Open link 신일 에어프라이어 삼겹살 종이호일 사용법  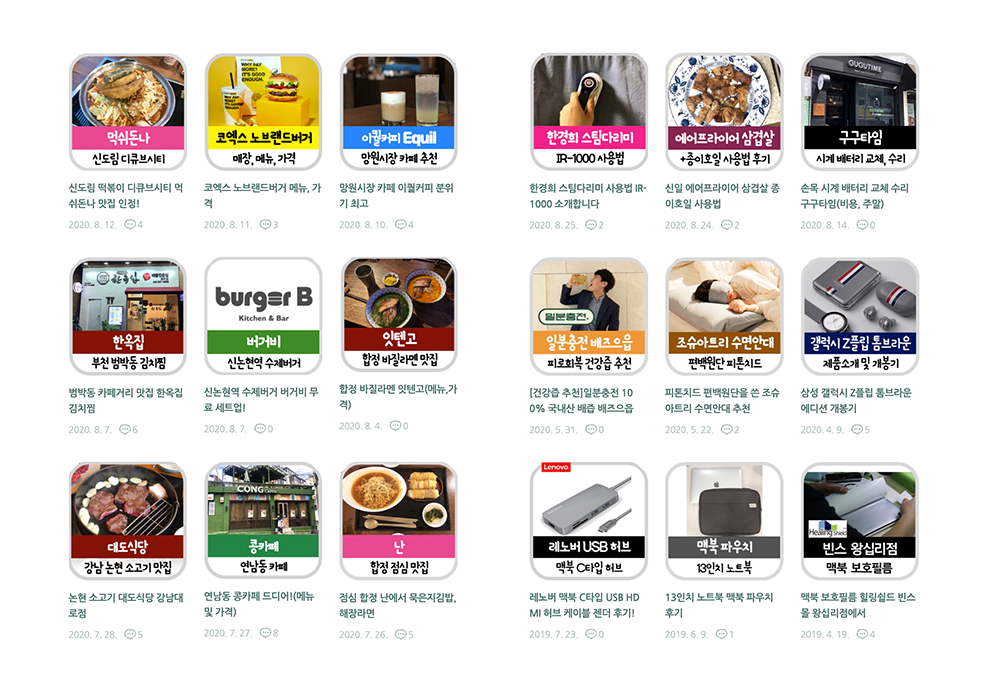coord(722,196)
